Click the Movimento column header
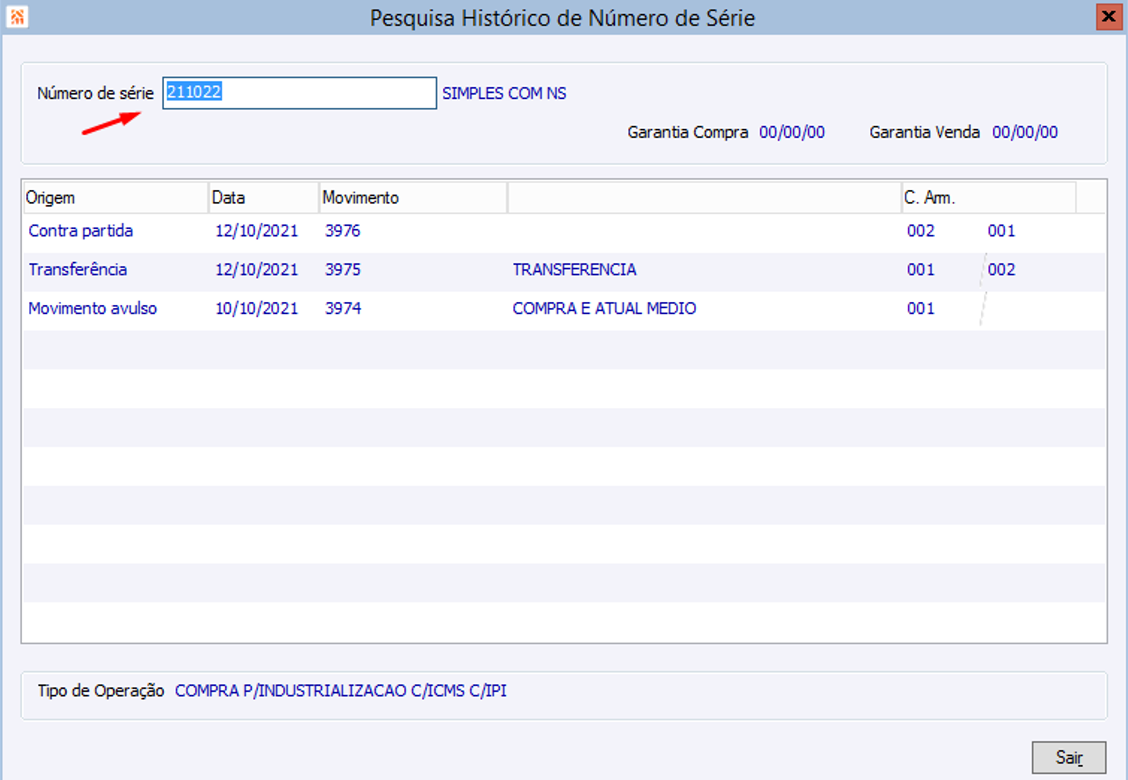Viewport: 1128px width, 780px height. [x=413, y=197]
